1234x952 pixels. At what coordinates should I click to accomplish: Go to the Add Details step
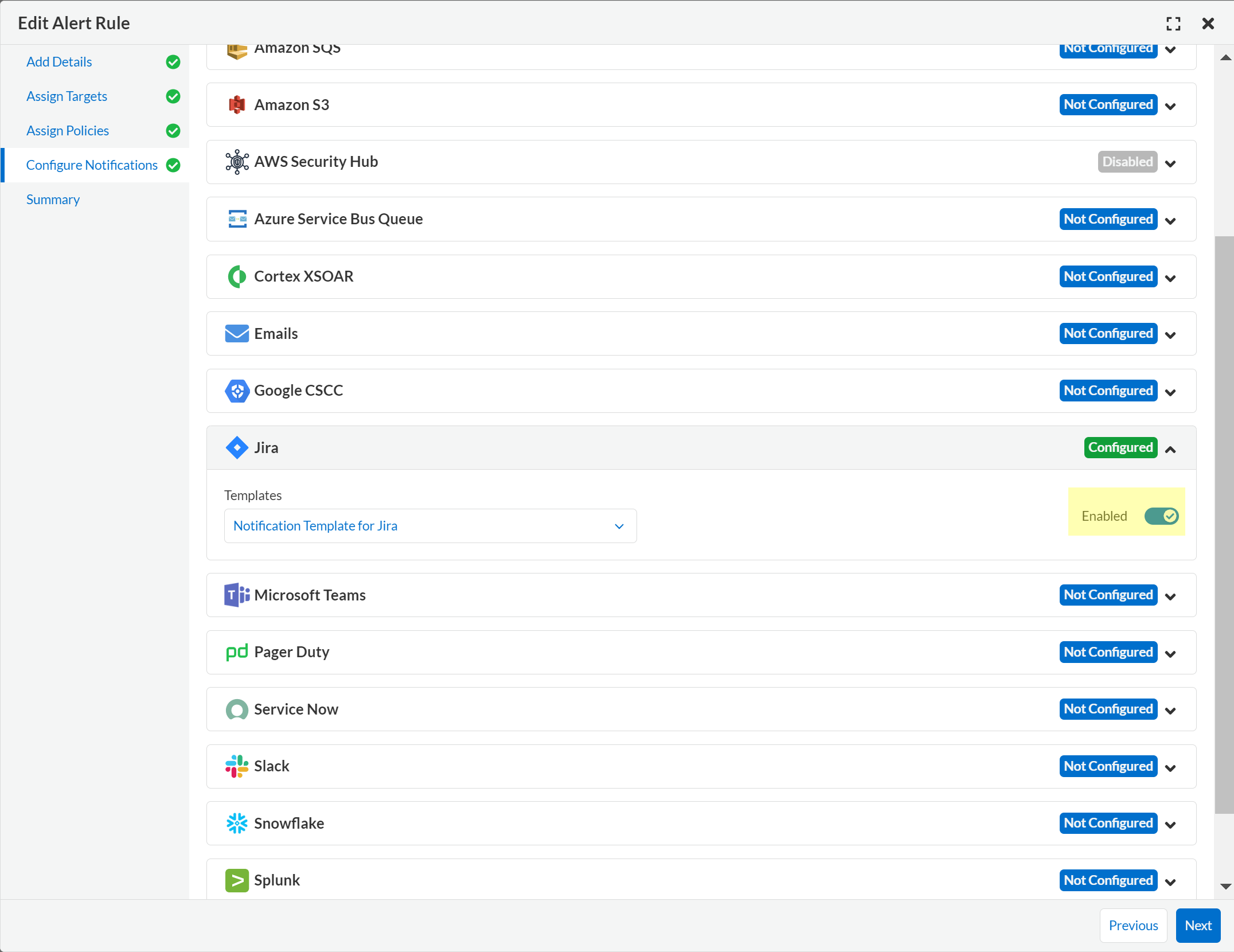[59, 62]
